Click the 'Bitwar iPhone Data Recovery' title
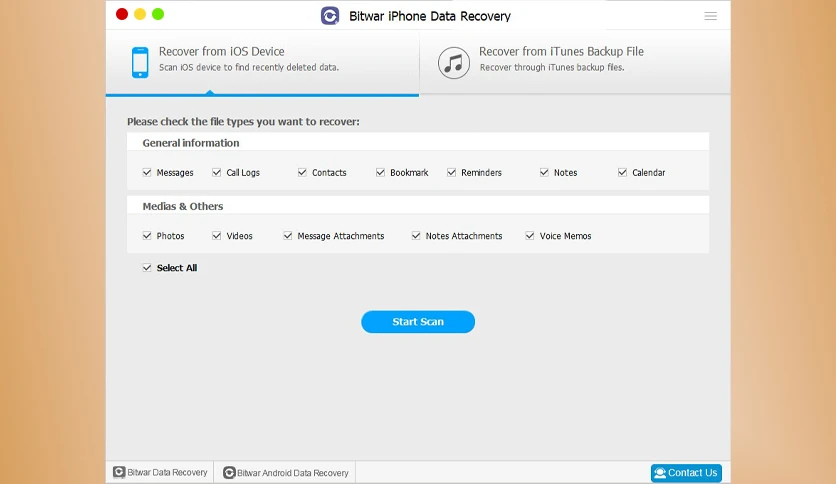Screen dimensions: 836x484 coord(430,16)
